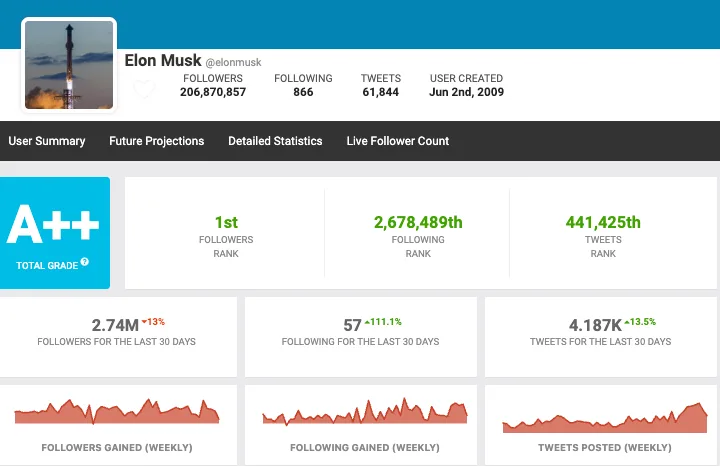
Task: Click the Followers Gained weekly chart
Action: click(117, 411)
